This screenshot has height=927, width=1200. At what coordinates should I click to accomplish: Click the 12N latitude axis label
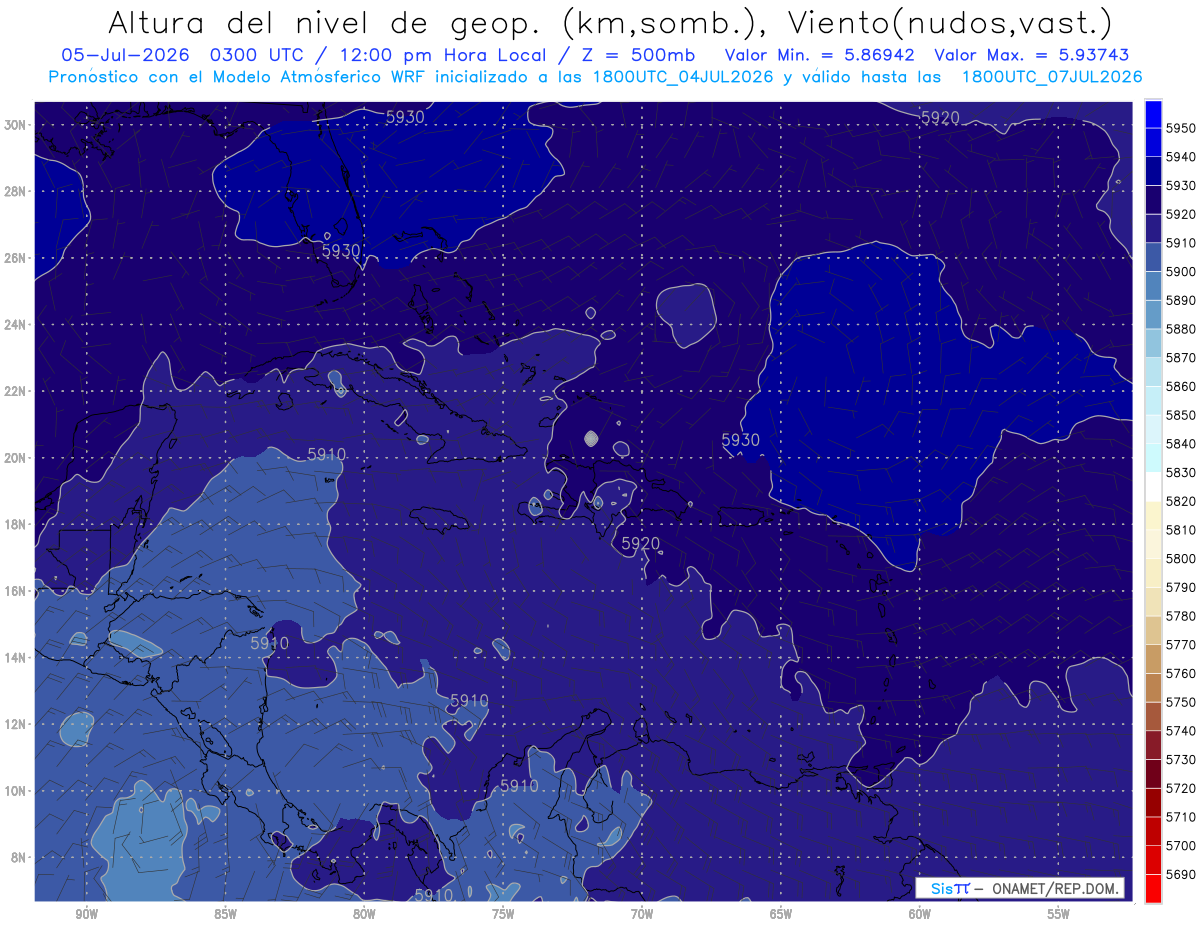point(15,724)
